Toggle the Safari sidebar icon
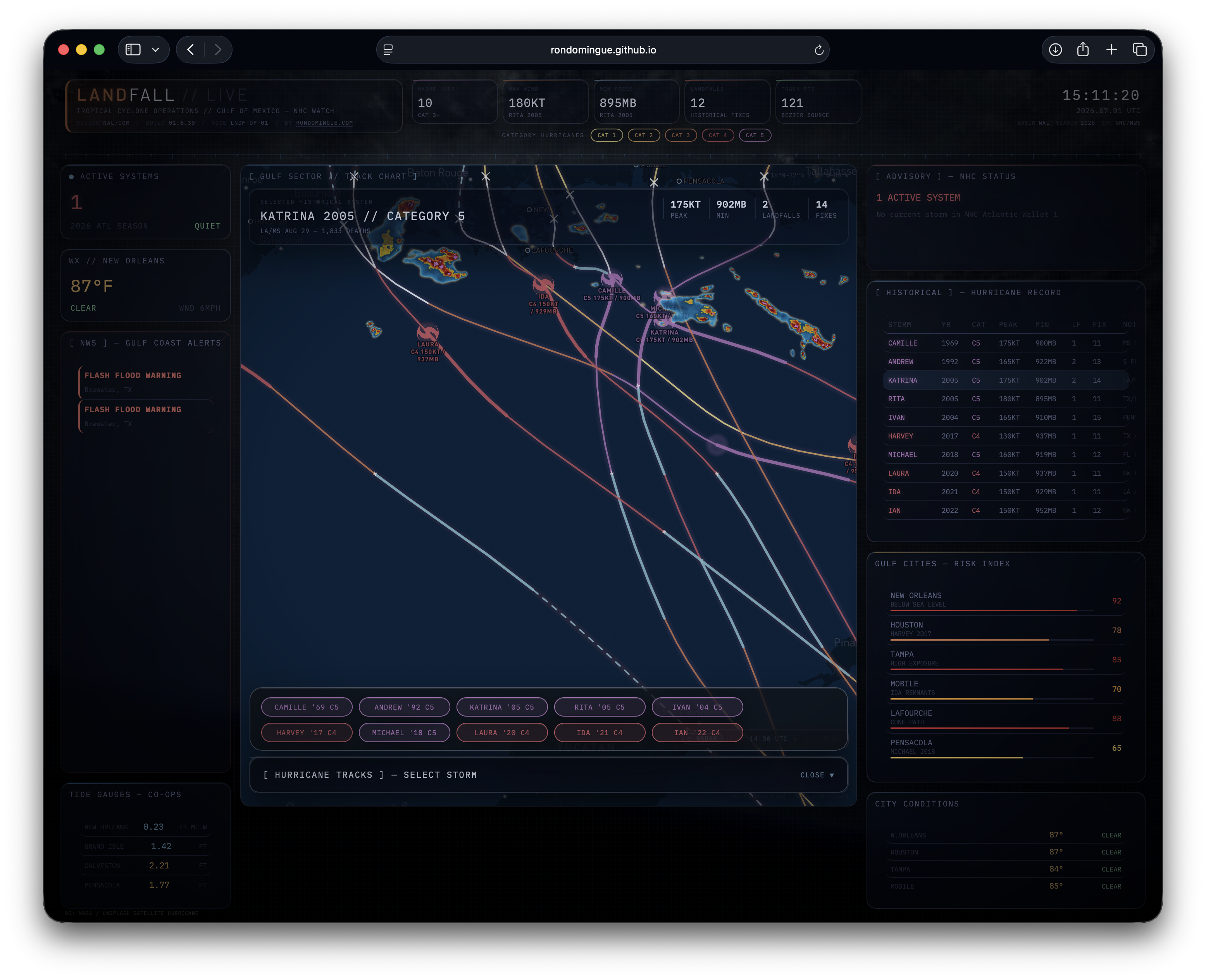1206x980 pixels. [x=133, y=50]
